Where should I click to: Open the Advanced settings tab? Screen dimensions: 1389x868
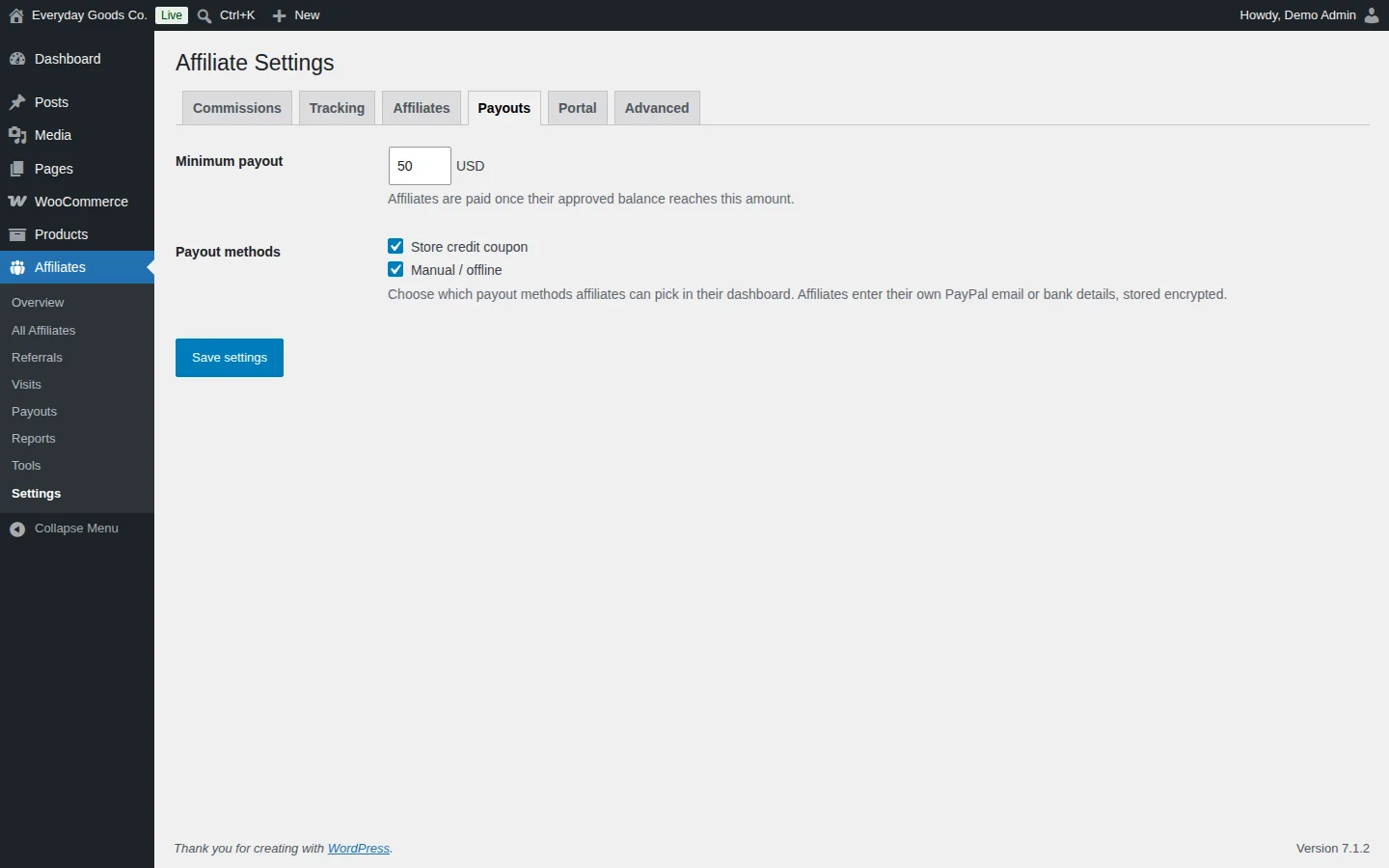pyautogui.click(x=657, y=108)
